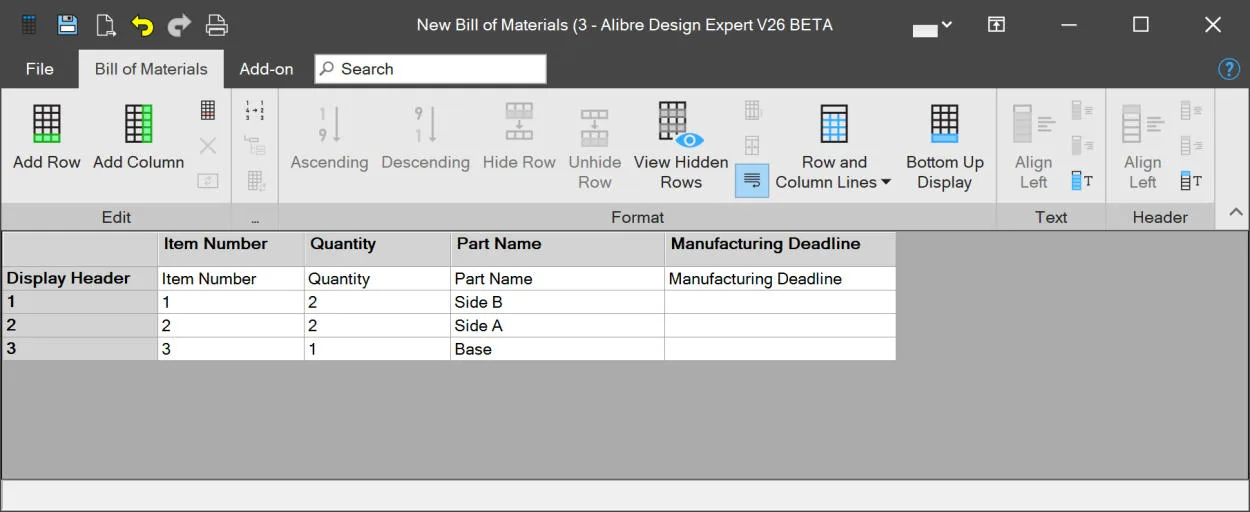The width and height of the screenshot is (1250, 512).
Task: Click the Hide Row icon
Action: (x=519, y=122)
